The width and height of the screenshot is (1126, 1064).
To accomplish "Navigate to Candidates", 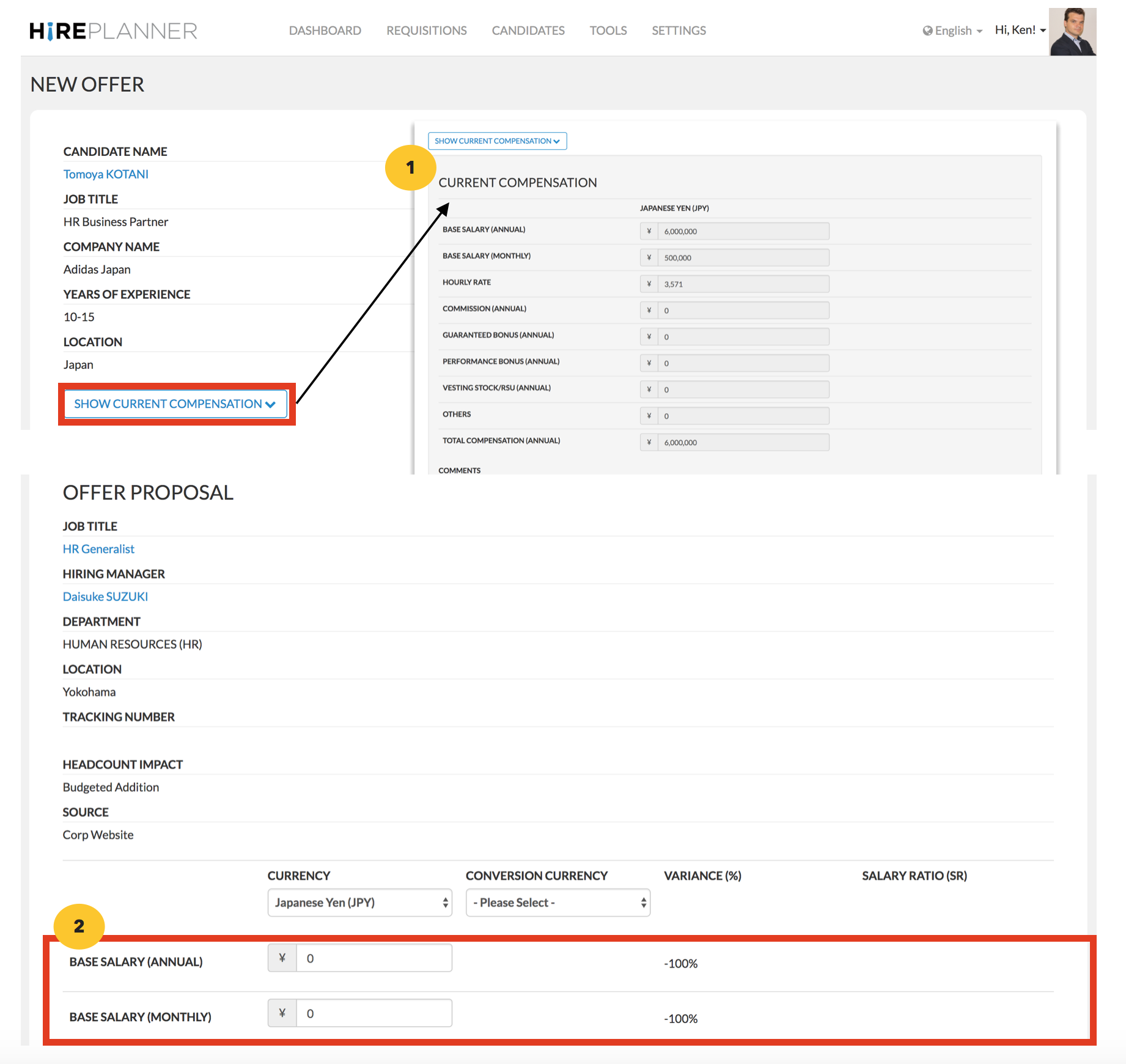I will 528,31.
